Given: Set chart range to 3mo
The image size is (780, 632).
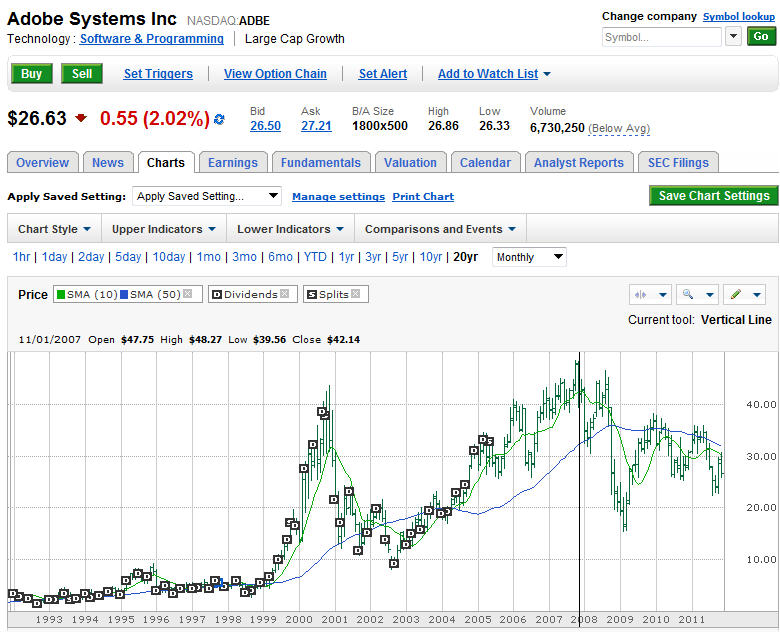Looking at the screenshot, I should (244, 257).
